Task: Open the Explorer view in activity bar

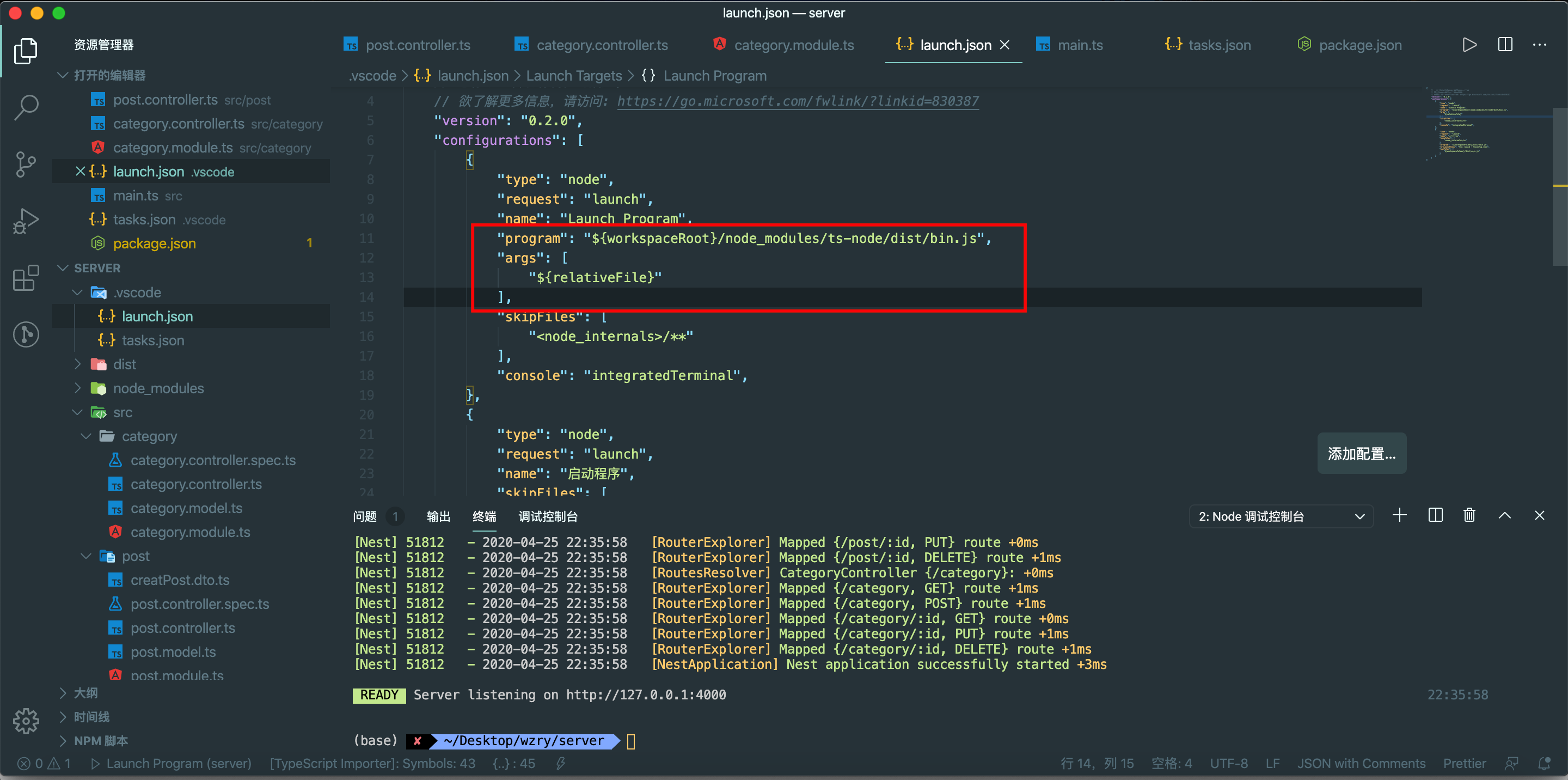Action: point(26,51)
